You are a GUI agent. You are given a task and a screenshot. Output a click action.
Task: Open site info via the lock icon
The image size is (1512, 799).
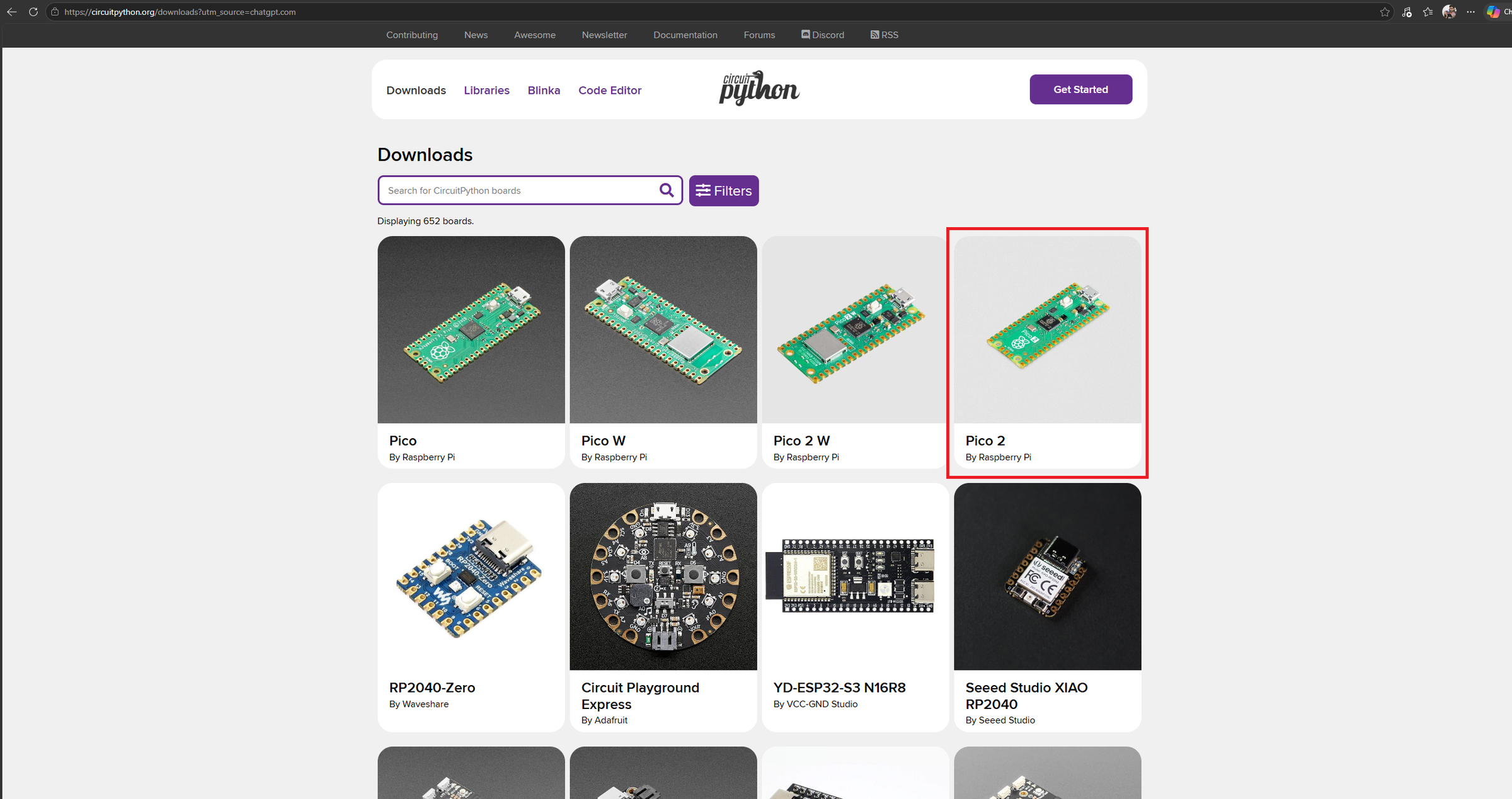[x=55, y=12]
